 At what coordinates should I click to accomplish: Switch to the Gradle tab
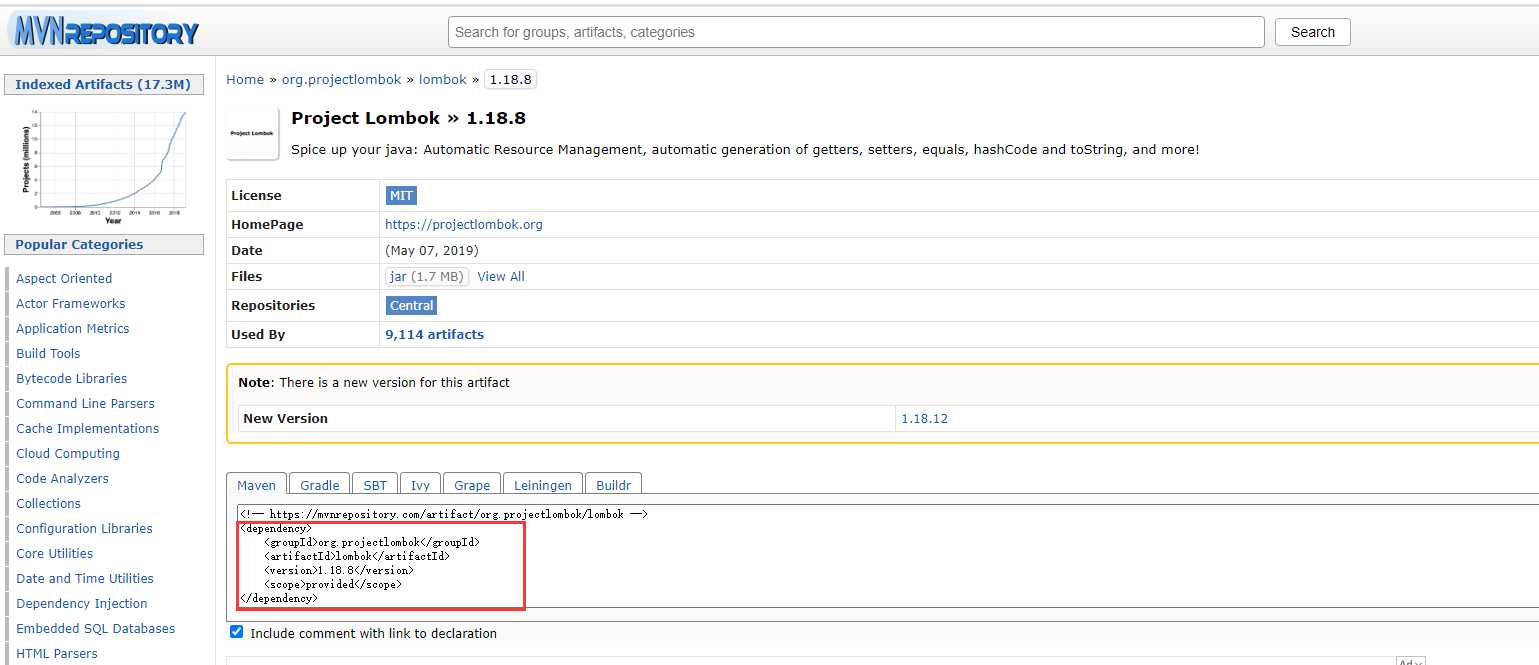[x=320, y=485]
